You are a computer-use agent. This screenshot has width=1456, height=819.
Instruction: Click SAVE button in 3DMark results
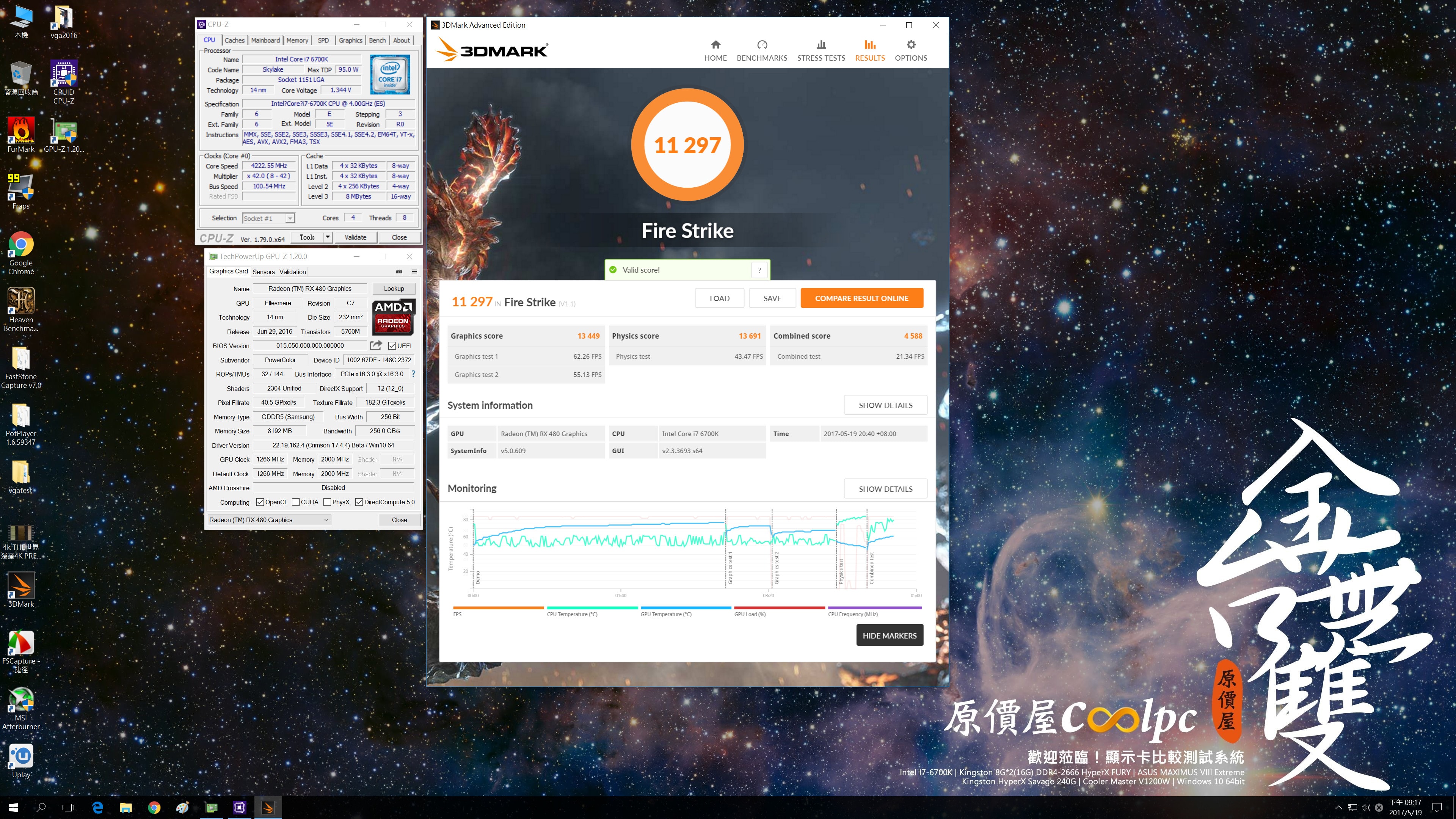(x=772, y=298)
